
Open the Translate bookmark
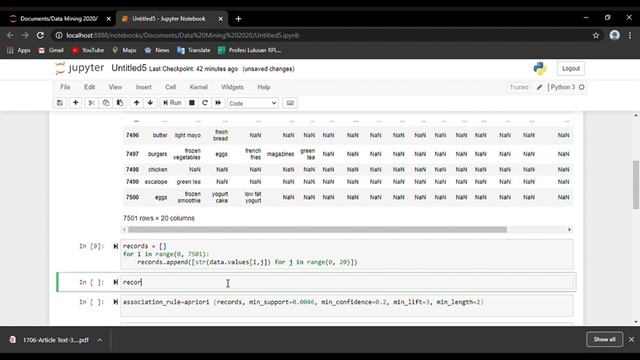pyautogui.click(x=194, y=50)
